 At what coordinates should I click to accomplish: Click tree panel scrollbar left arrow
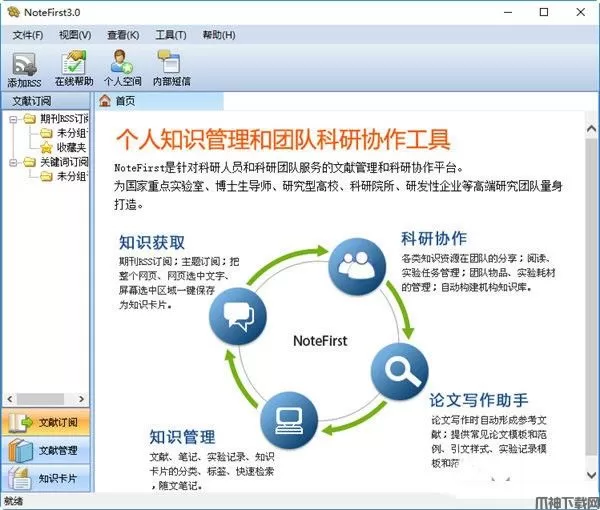pos(10,399)
